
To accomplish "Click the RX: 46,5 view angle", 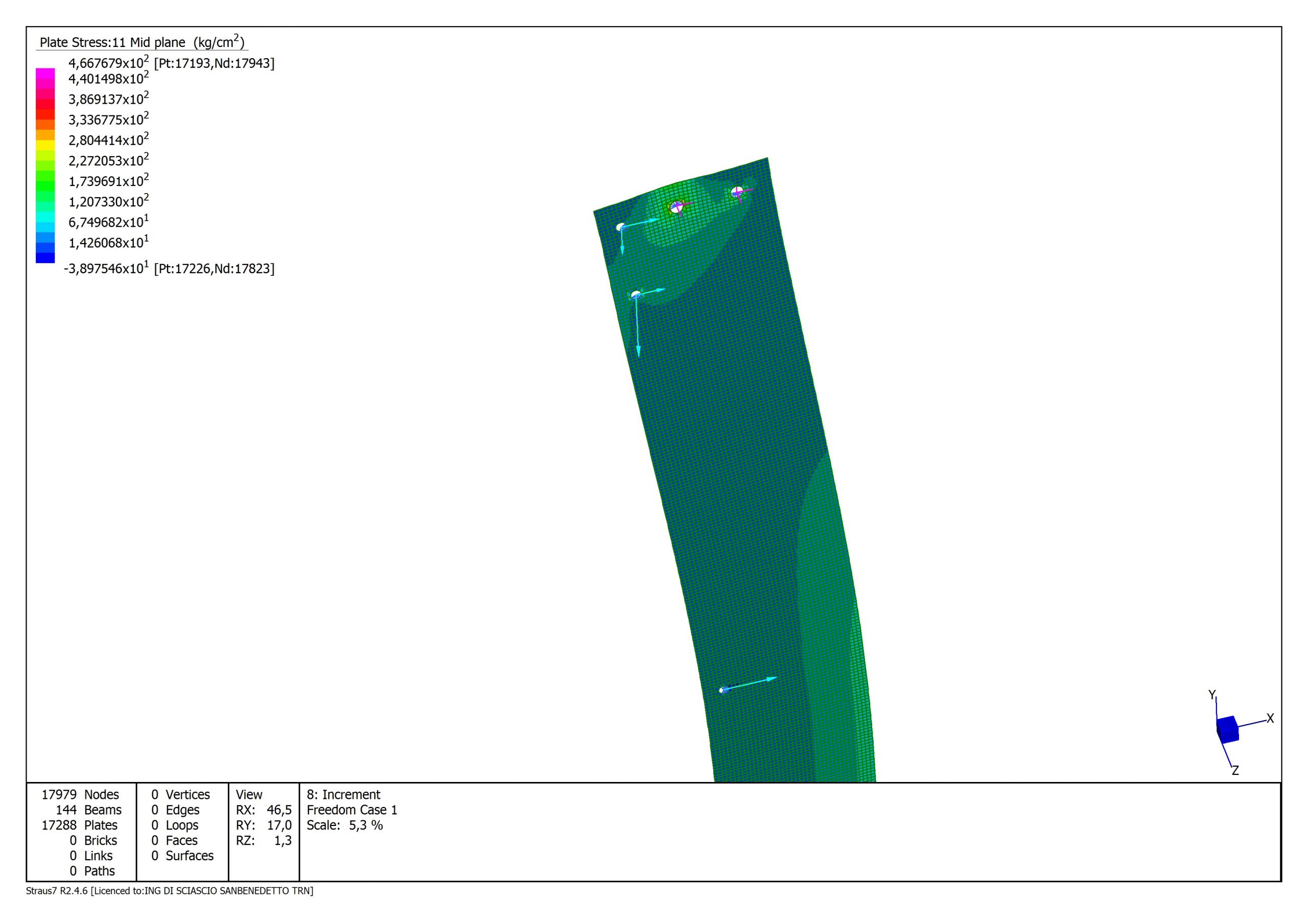I will pyautogui.click(x=264, y=810).
